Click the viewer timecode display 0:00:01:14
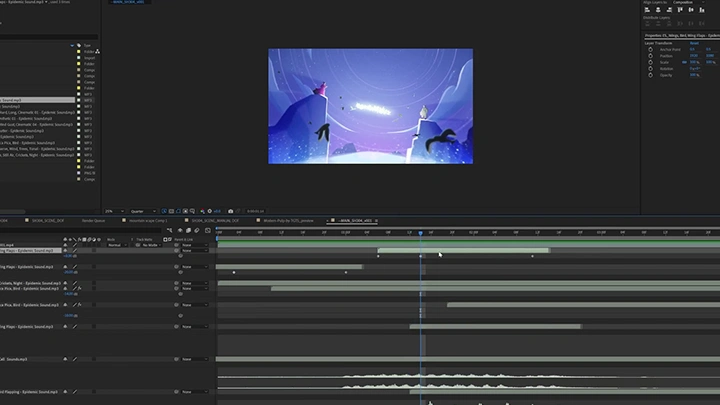 click(255, 211)
